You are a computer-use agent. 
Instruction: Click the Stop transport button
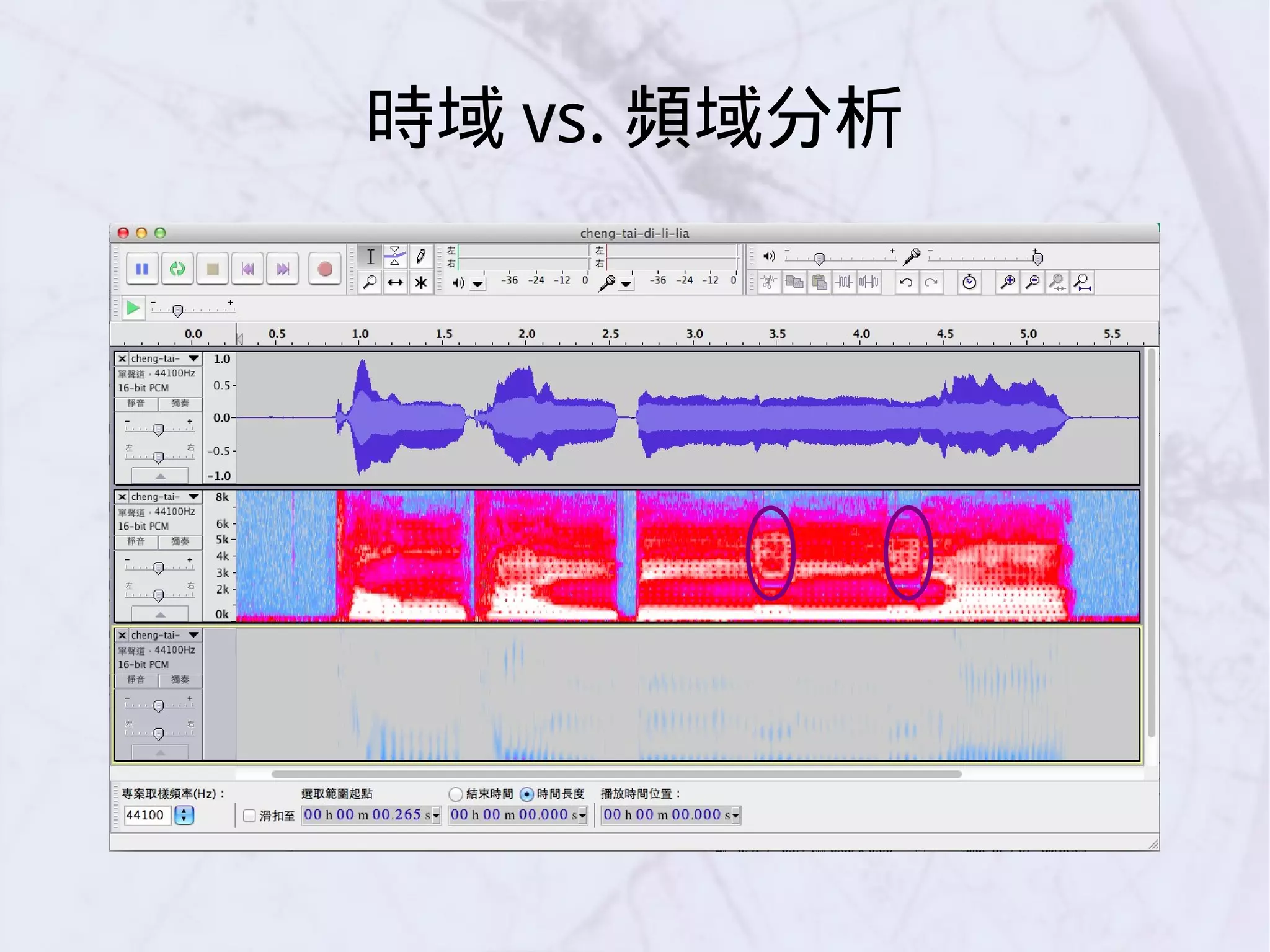[213, 269]
